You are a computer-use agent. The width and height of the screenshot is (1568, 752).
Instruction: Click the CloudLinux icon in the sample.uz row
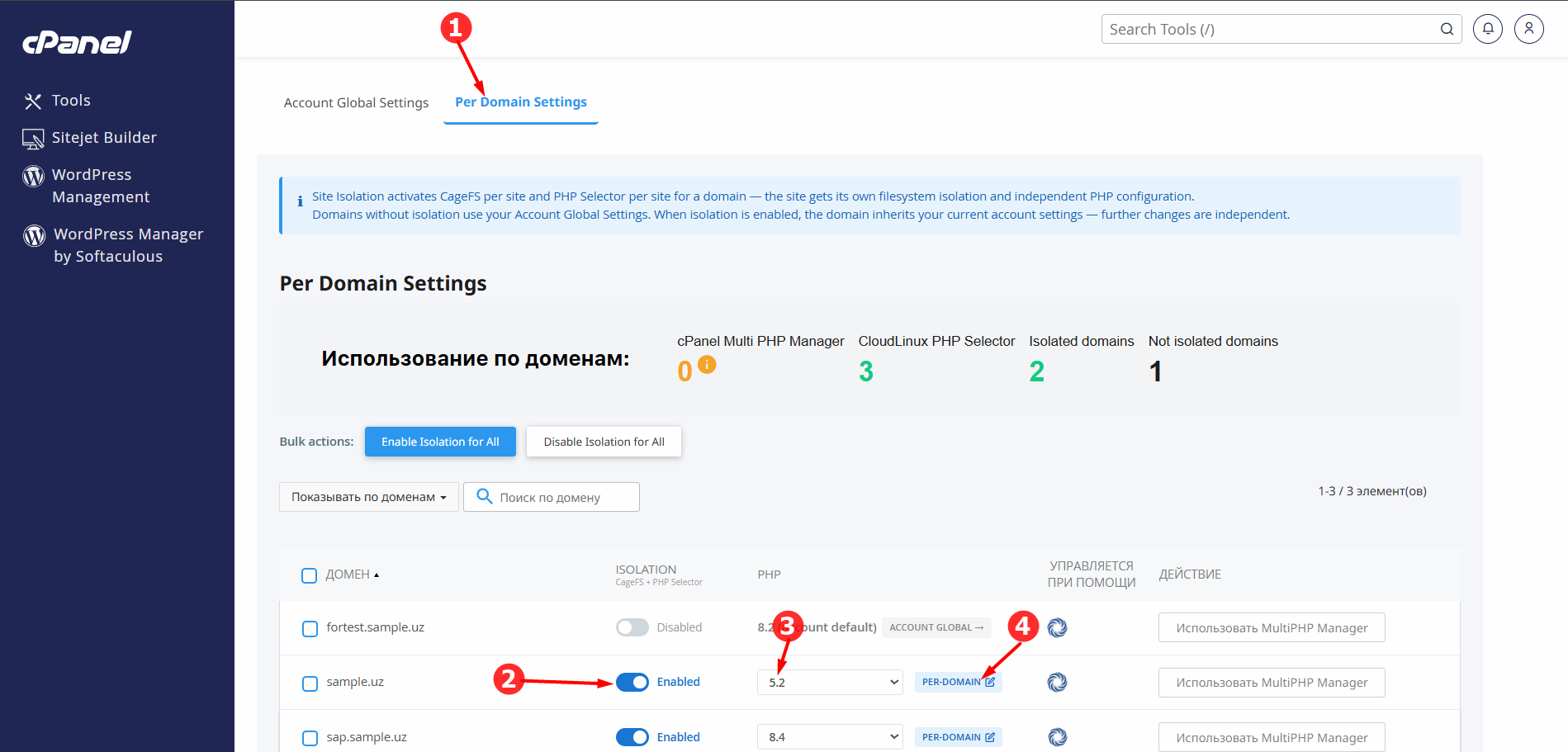tap(1057, 682)
